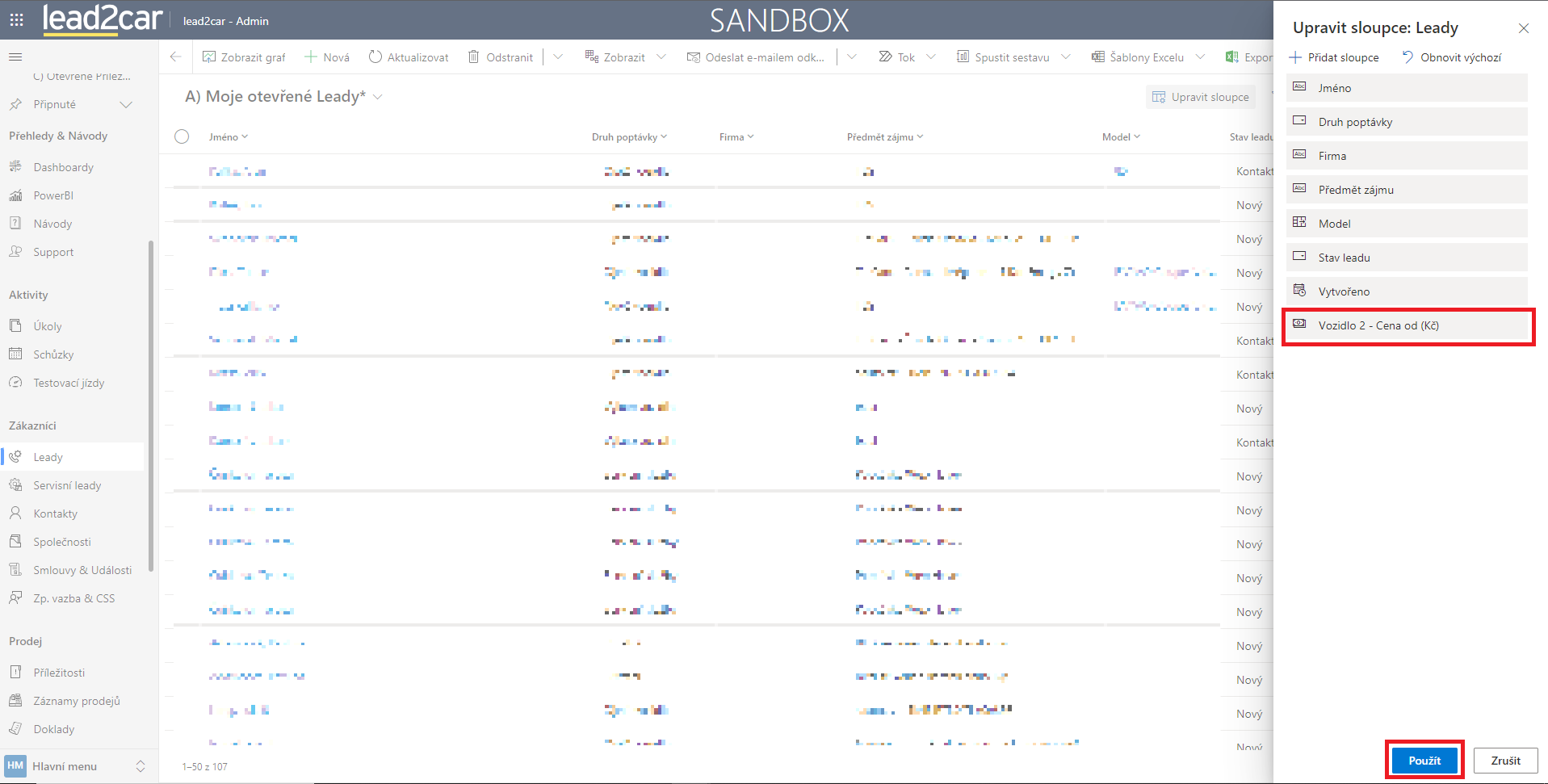This screenshot has height=784, width=1548.
Task: Open the app launcher waffle icon
Action: point(16,19)
